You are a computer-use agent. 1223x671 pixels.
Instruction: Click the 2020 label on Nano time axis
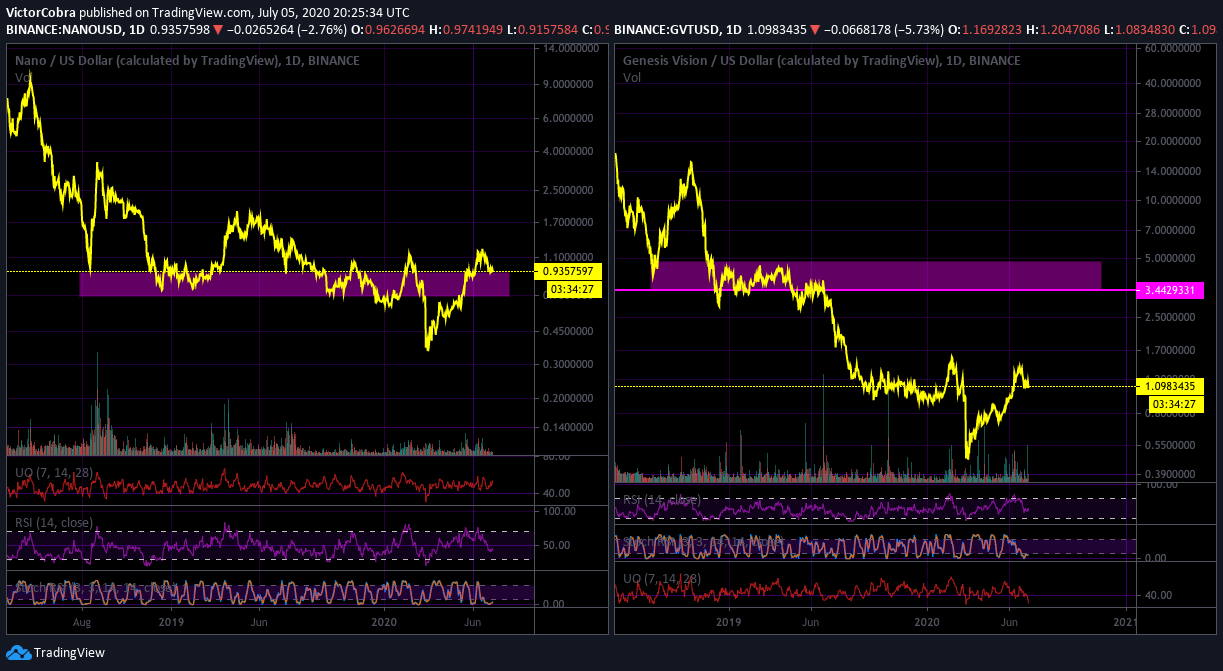click(x=385, y=621)
